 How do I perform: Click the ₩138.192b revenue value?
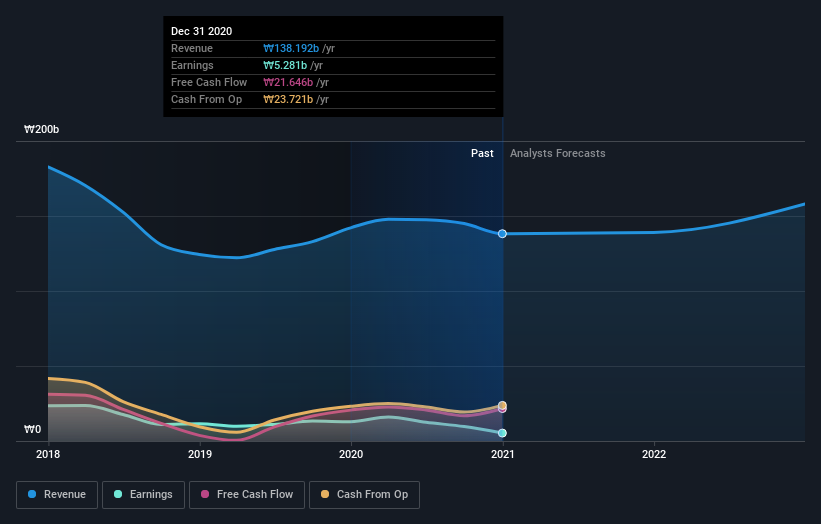coord(291,48)
